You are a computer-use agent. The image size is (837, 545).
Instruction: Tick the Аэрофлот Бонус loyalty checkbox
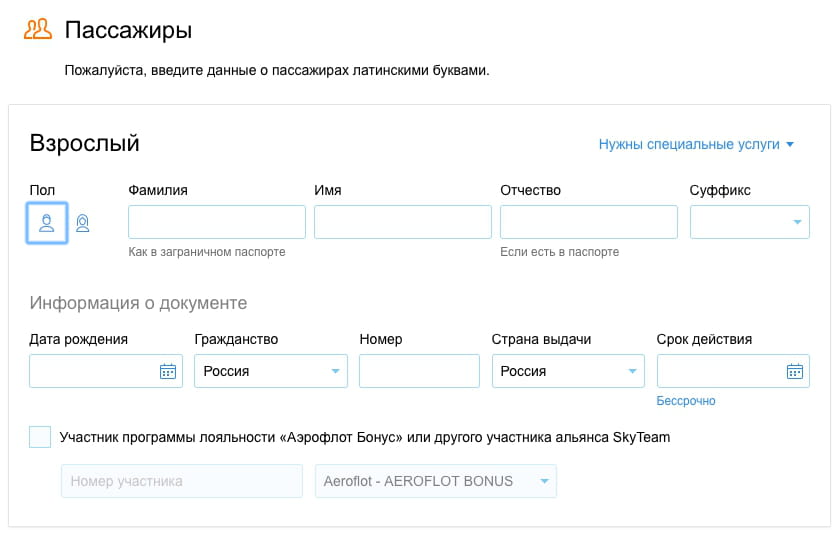[x=40, y=437]
